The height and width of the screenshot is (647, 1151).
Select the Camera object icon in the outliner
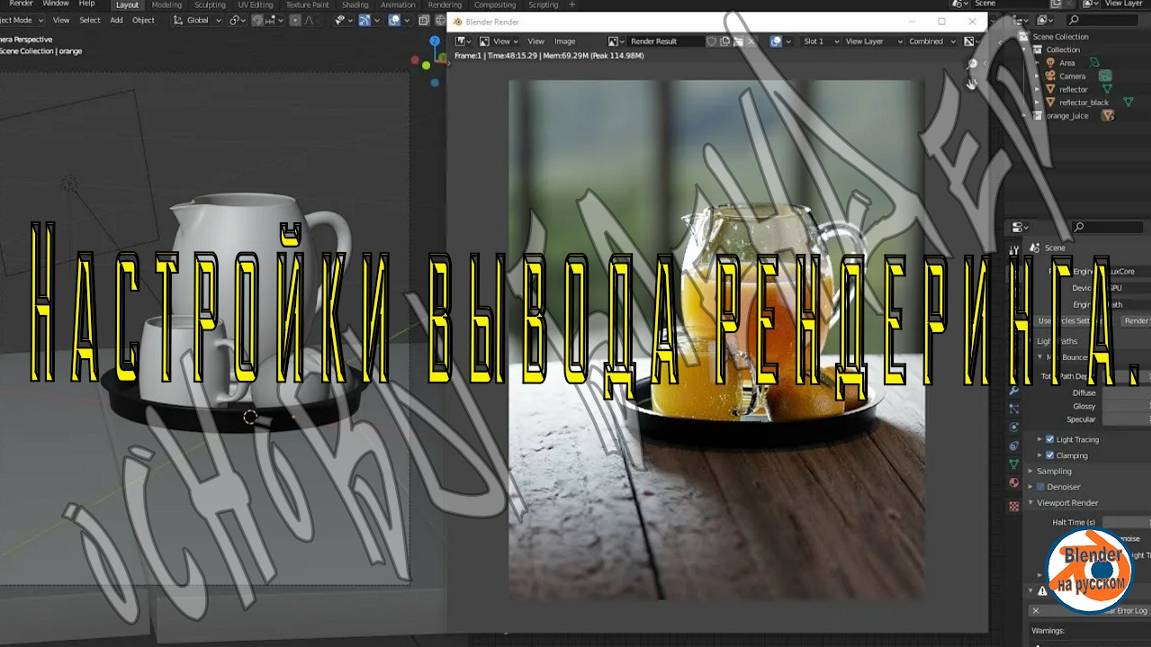click(1051, 76)
